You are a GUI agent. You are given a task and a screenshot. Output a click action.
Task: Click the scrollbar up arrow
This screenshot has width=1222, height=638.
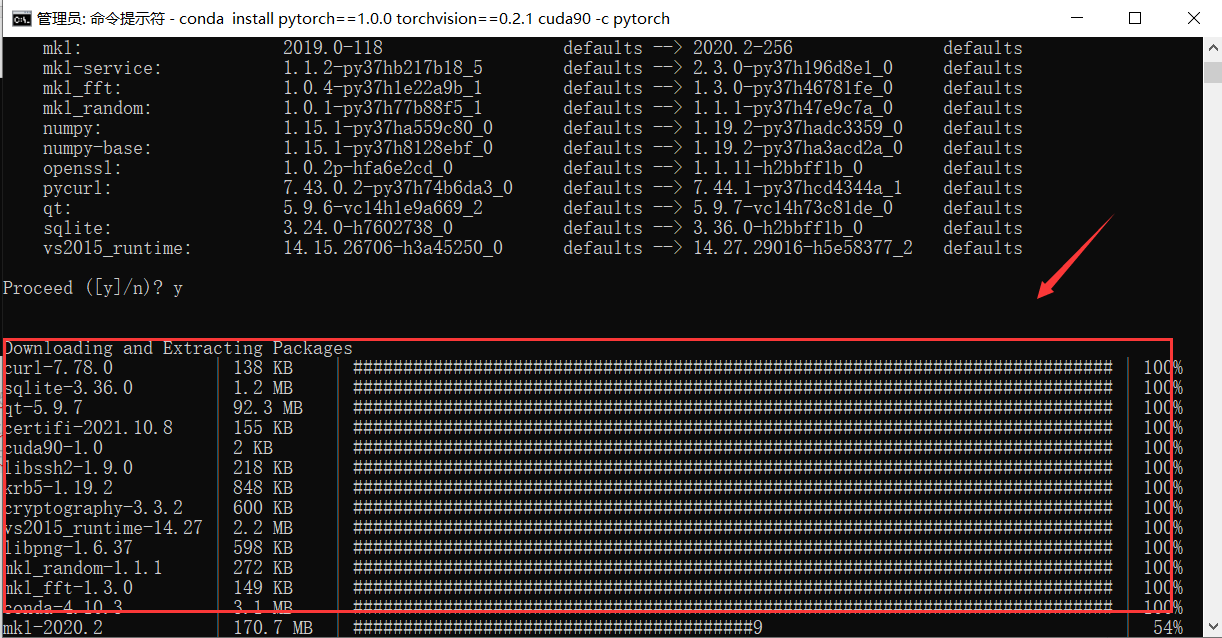point(1211,47)
